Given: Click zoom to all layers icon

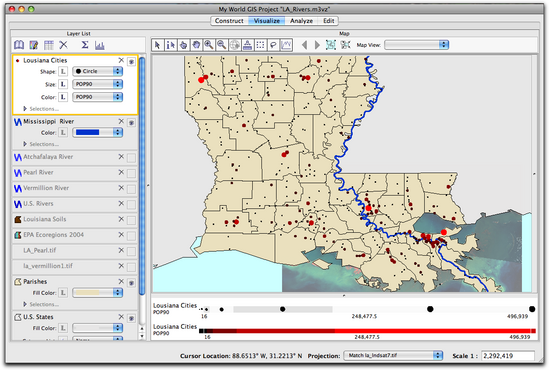Looking at the screenshot, I should [346, 44].
